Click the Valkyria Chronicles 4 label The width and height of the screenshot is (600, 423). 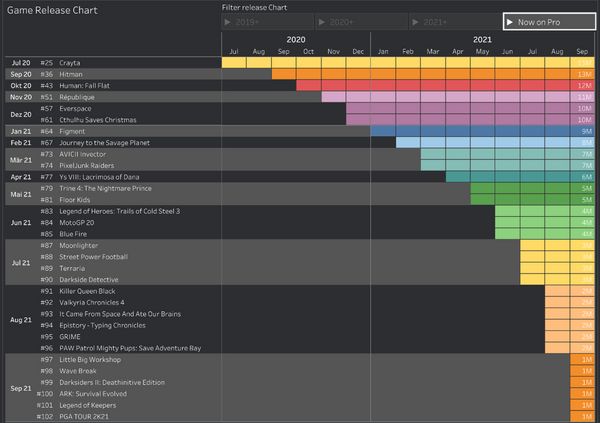click(x=92, y=302)
